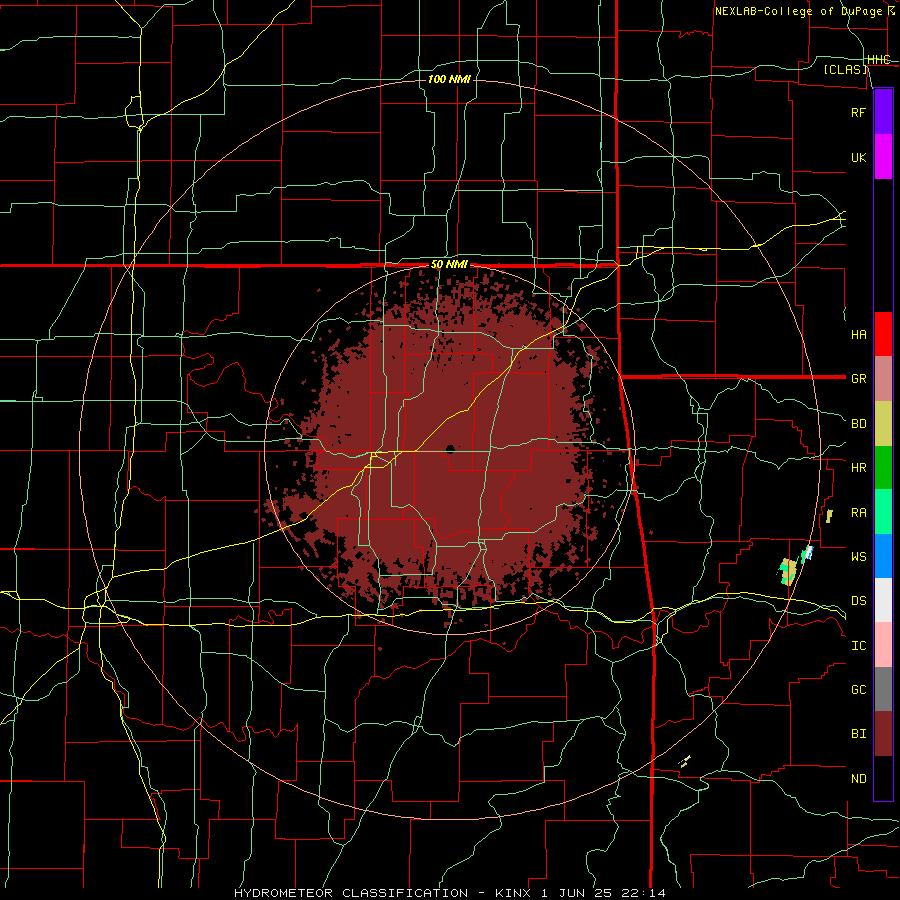Click the IC legend label
The width and height of the screenshot is (900, 900).
coord(858,646)
